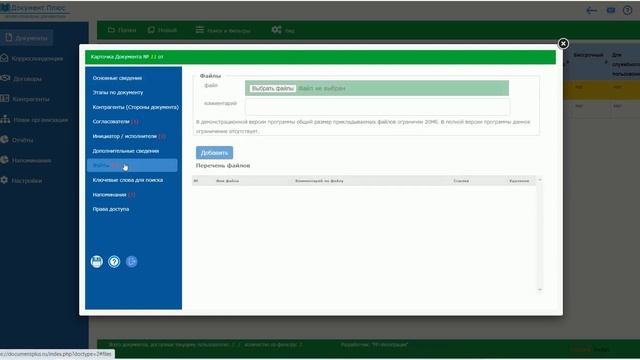Select the highlighted Файлы section
640x360 pixels.
132,165
